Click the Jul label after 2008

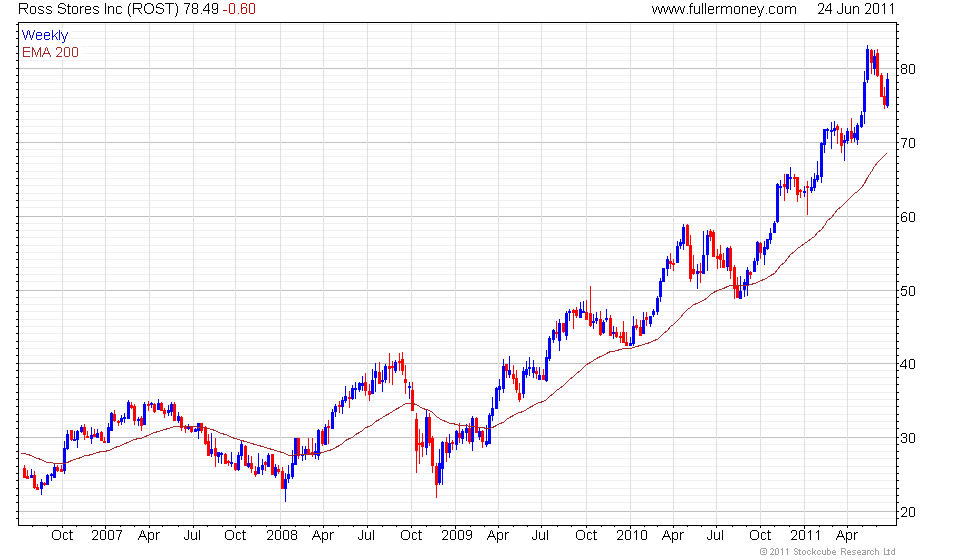pos(366,535)
